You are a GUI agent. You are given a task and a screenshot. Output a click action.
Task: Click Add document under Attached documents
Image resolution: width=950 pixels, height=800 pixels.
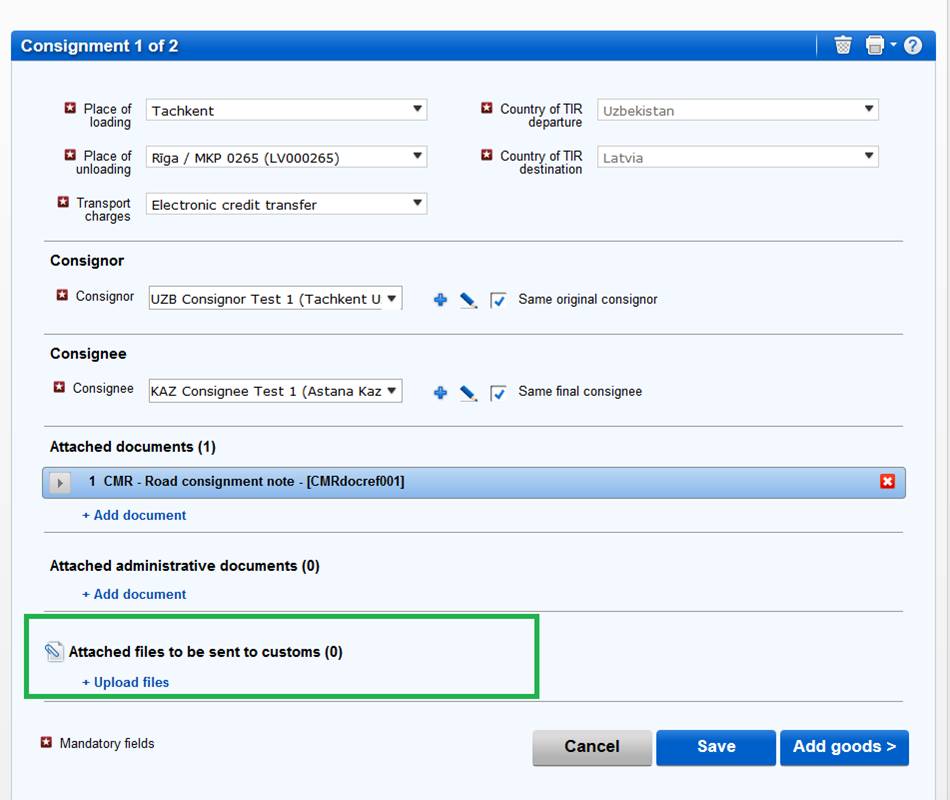[x=134, y=515]
